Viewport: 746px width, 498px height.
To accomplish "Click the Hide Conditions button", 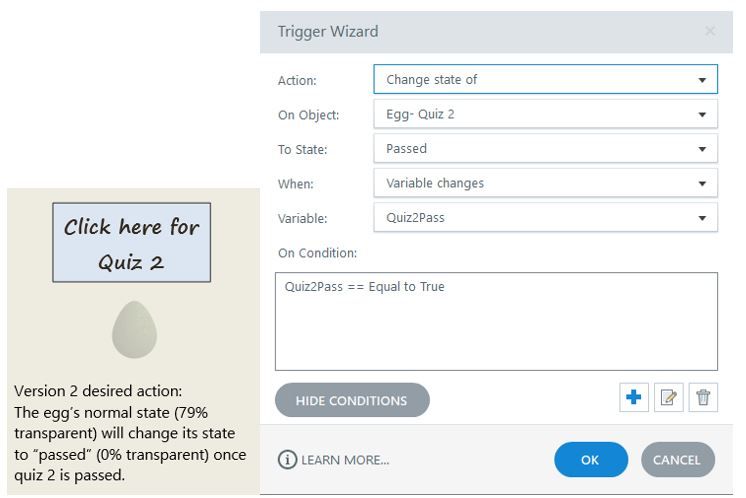I will point(352,400).
